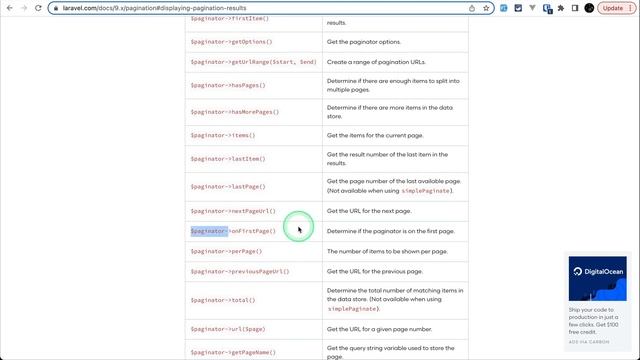Click the $paginator->lastItem() code
The width and height of the screenshot is (640, 360).
(228, 159)
